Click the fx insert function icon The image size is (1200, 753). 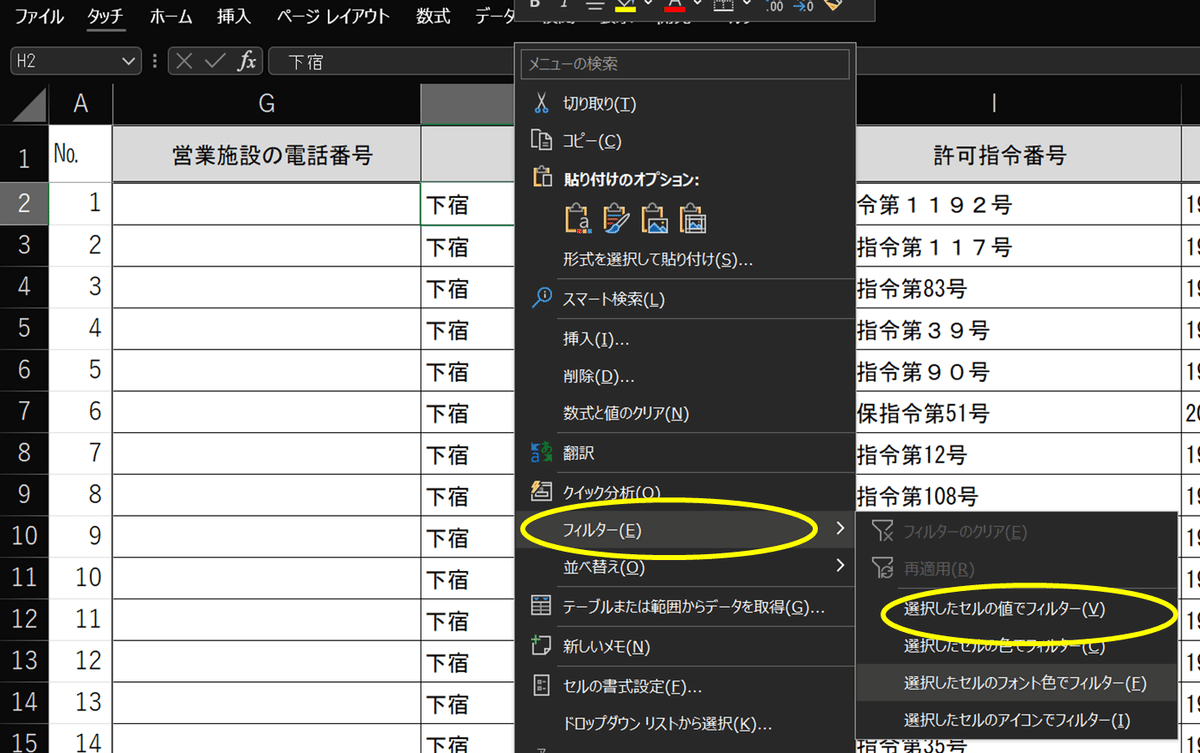tap(247, 61)
